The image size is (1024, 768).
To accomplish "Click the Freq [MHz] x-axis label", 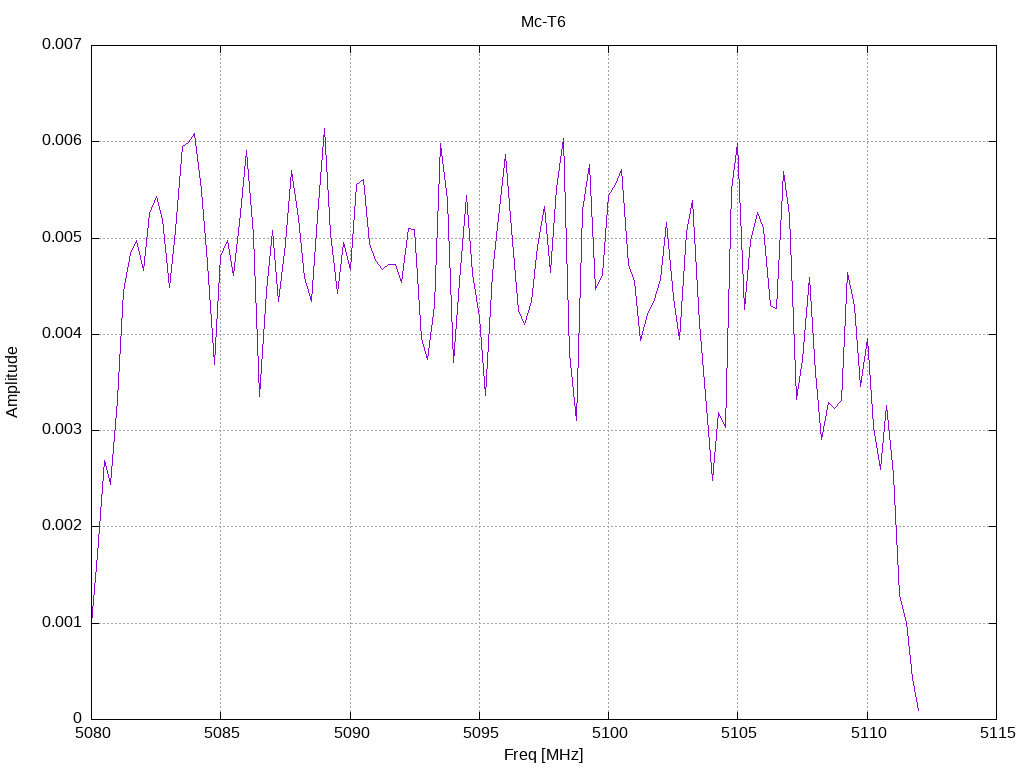I will click(x=543, y=754).
